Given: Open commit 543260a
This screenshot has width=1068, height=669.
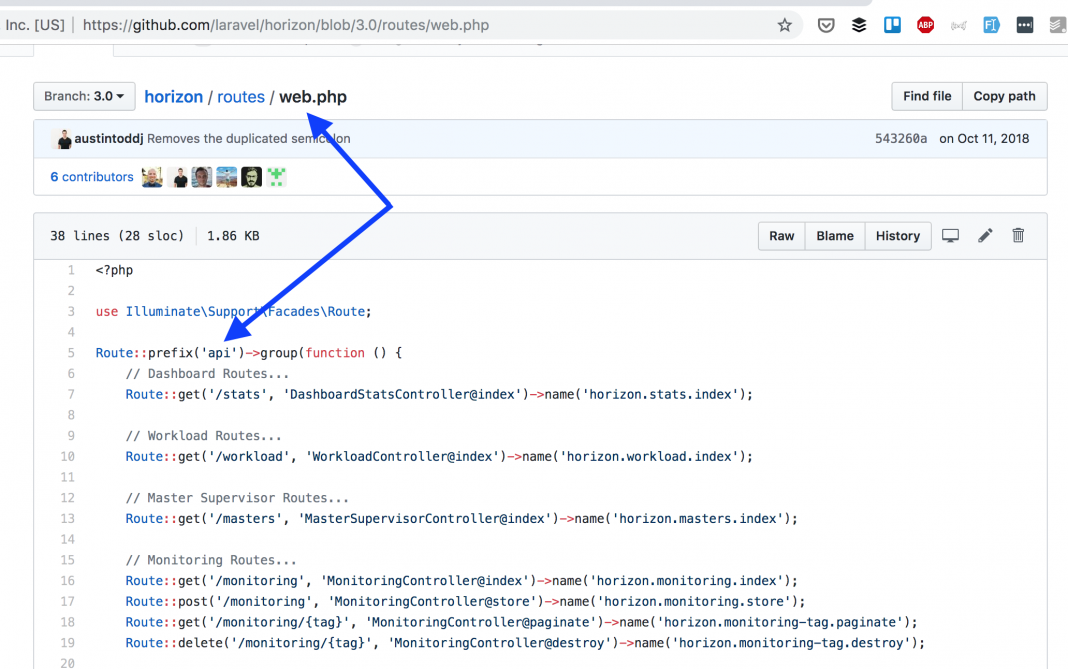Looking at the screenshot, I should point(900,139).
